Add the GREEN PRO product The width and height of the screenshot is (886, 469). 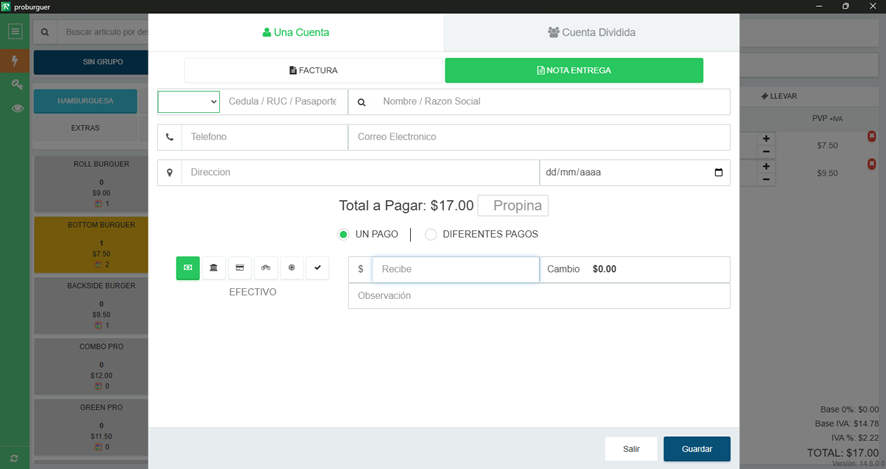(91, 427)
